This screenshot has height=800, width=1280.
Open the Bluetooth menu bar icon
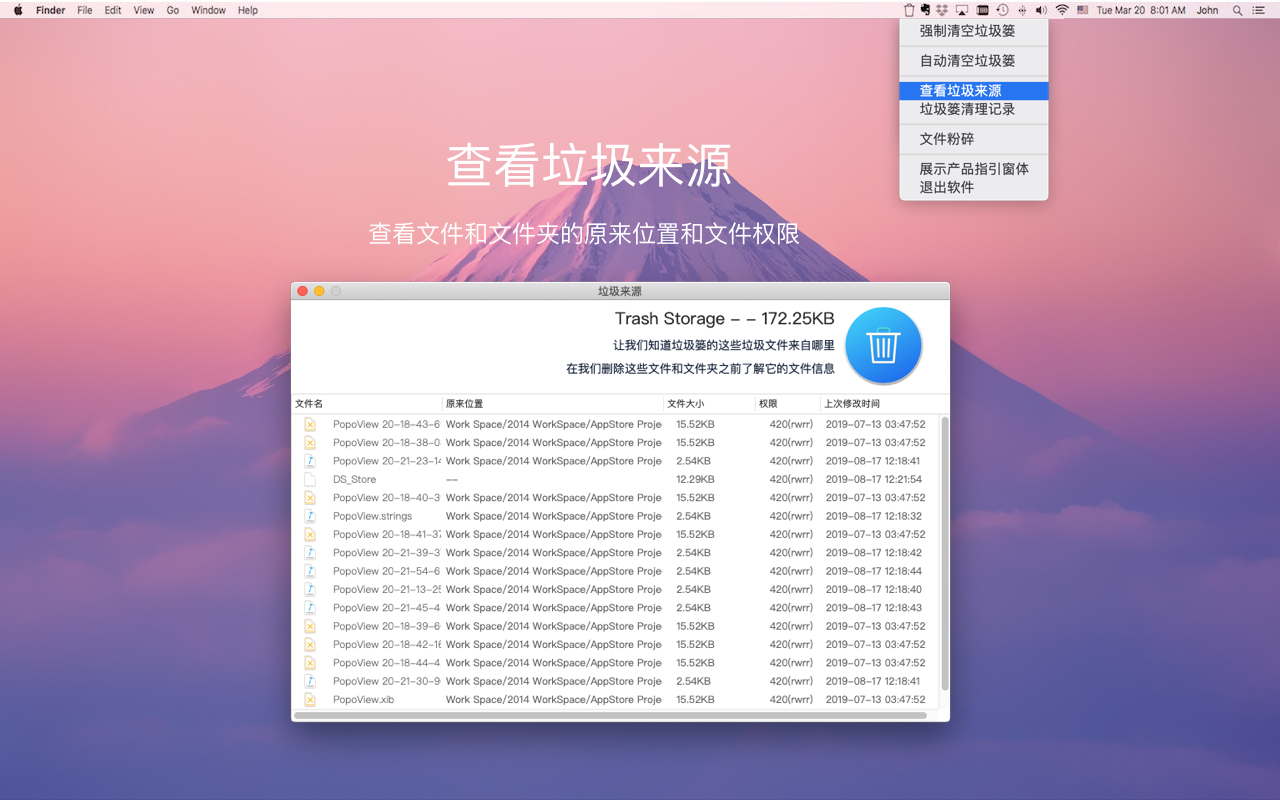tap(1022, 10)
